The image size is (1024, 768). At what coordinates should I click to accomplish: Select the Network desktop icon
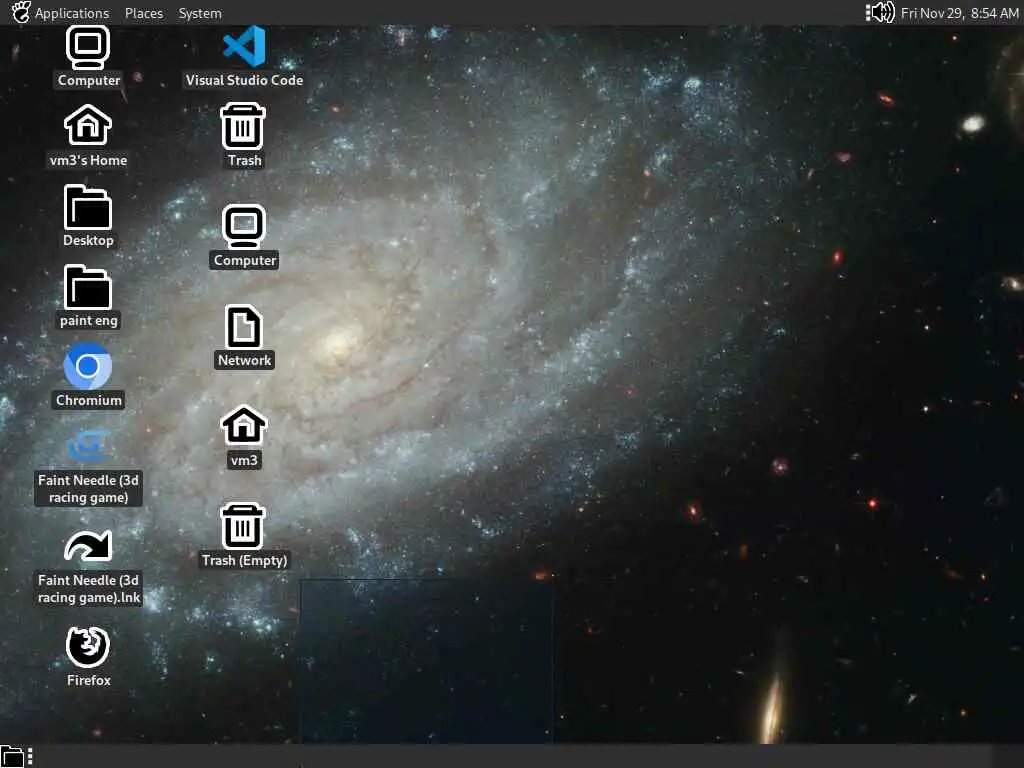point(244,327)
